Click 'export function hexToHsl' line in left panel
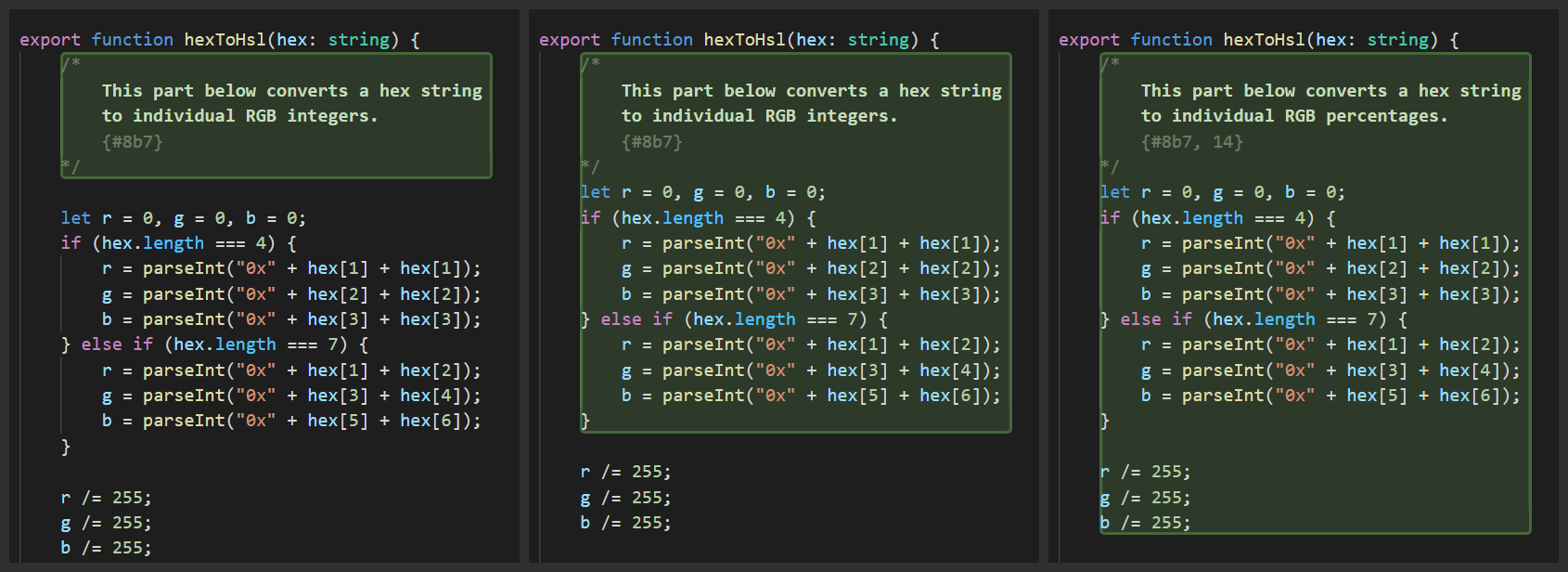 (x=220, y=40)
